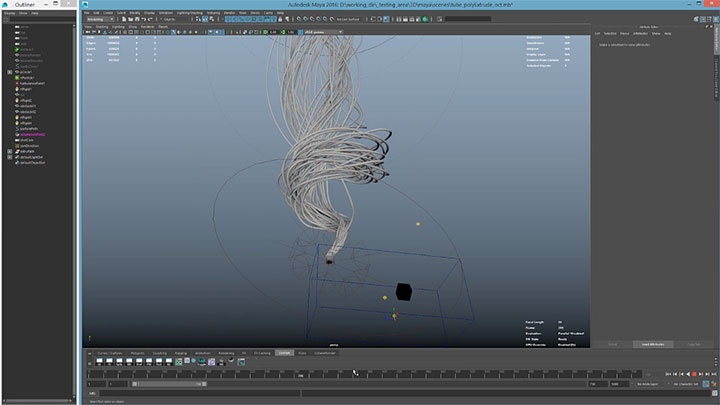Open the File menu
Viewport: 720px width, 405px height.
87,13
